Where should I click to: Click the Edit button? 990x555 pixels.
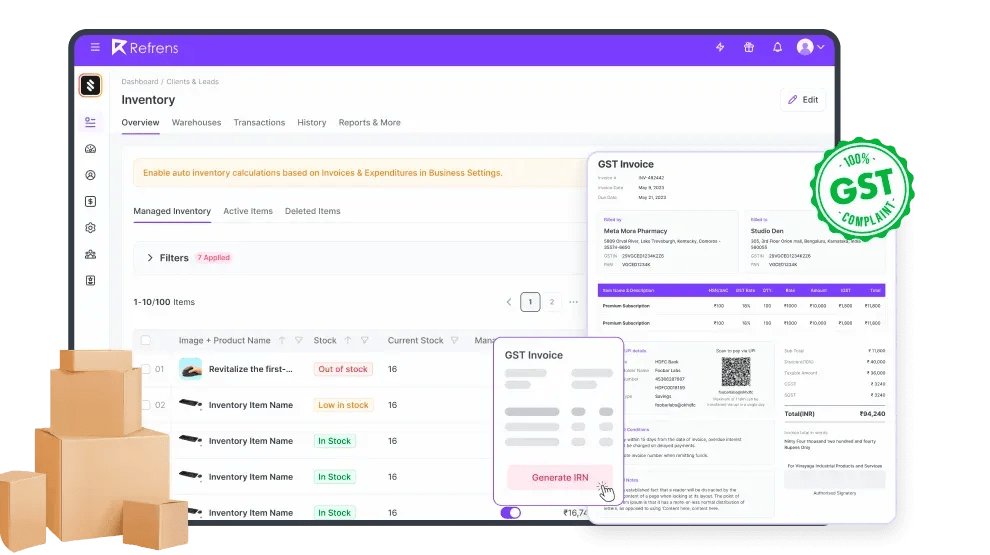802,100
